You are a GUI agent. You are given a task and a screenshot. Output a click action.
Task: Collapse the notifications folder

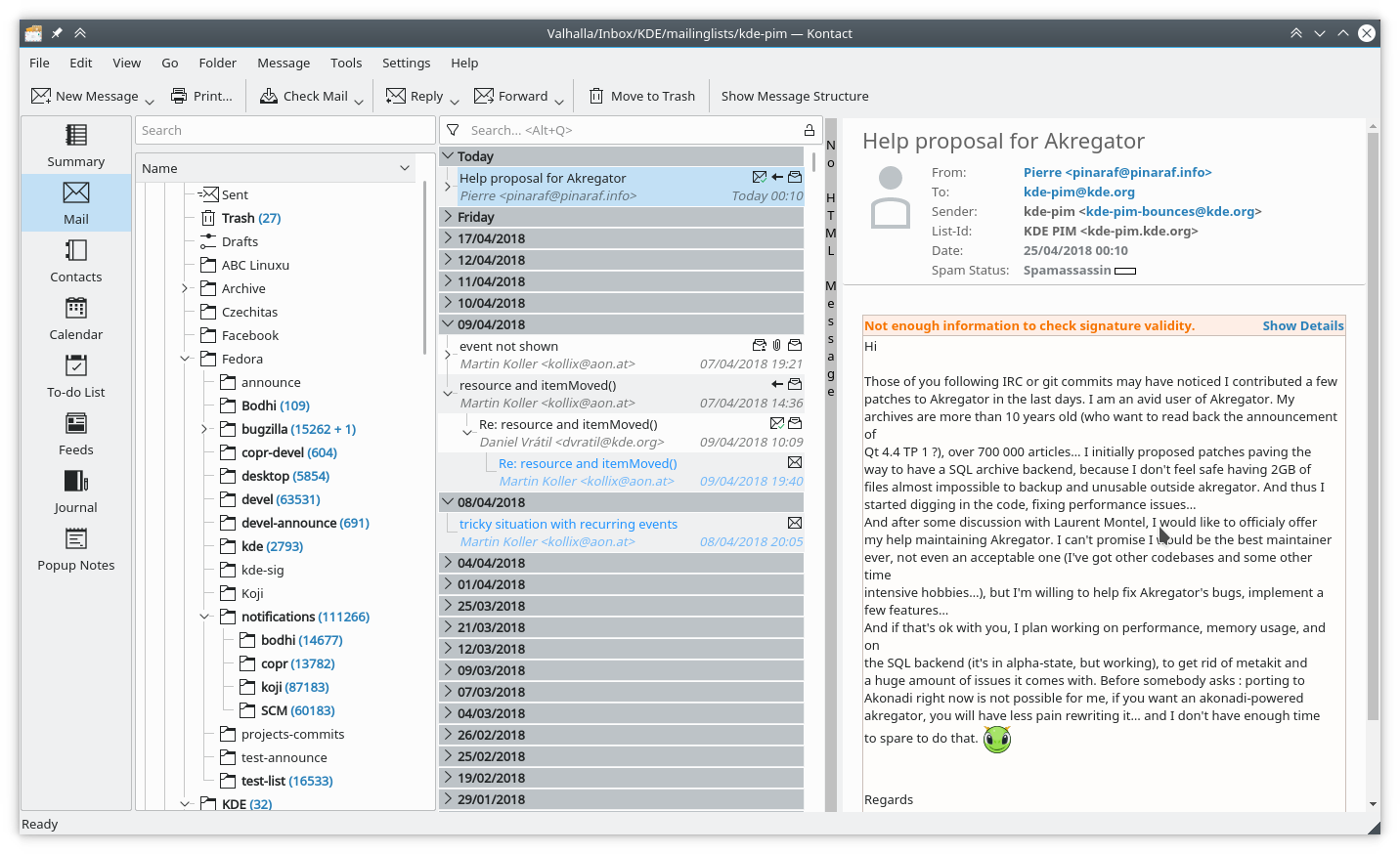[204, 617]
